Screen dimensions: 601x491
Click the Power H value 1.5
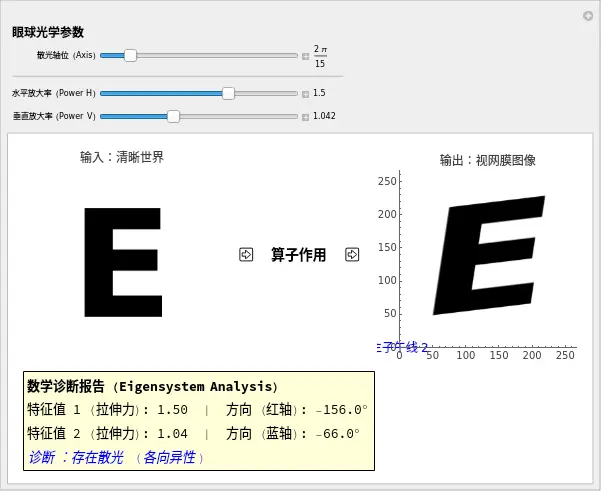319,93
